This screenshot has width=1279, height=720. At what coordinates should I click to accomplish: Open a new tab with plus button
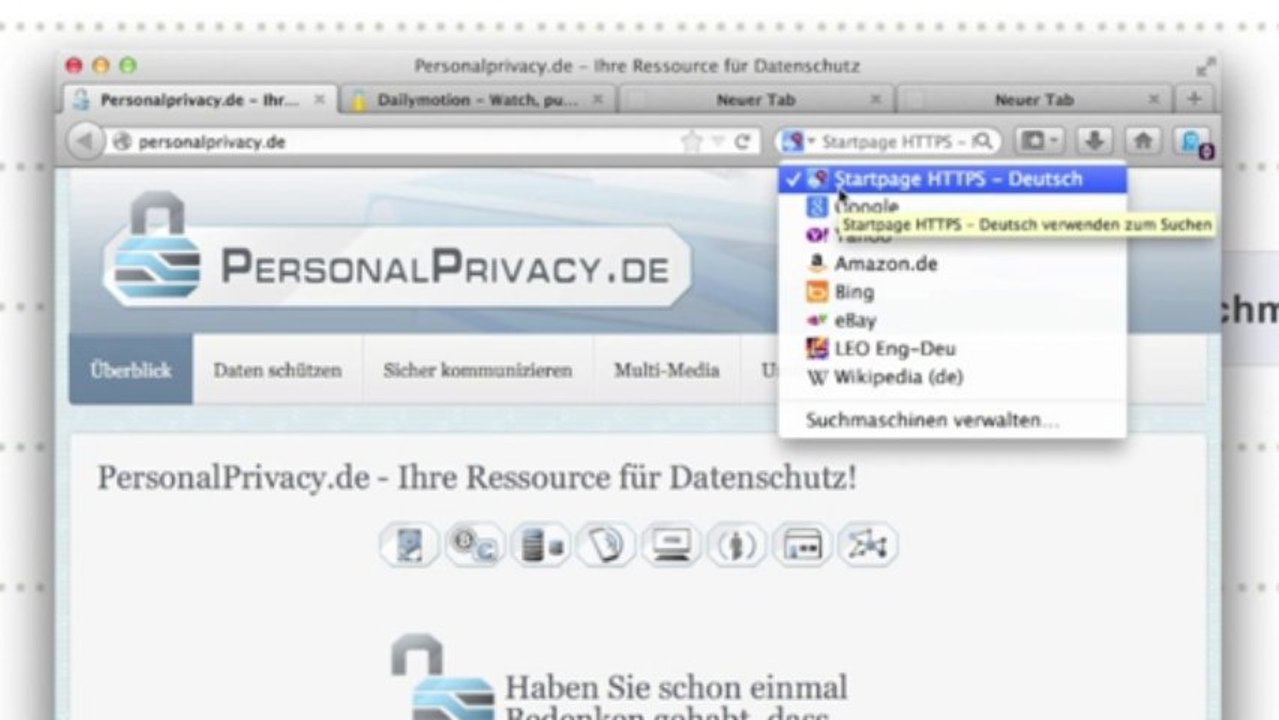click(x=1194, y=99)
